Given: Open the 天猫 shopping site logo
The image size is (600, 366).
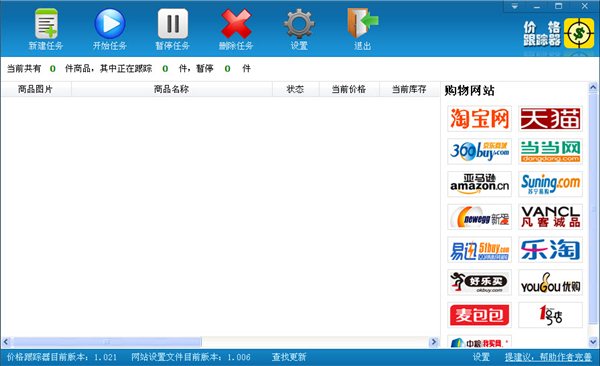Looking at the screenshot, I should coord(550,119).
